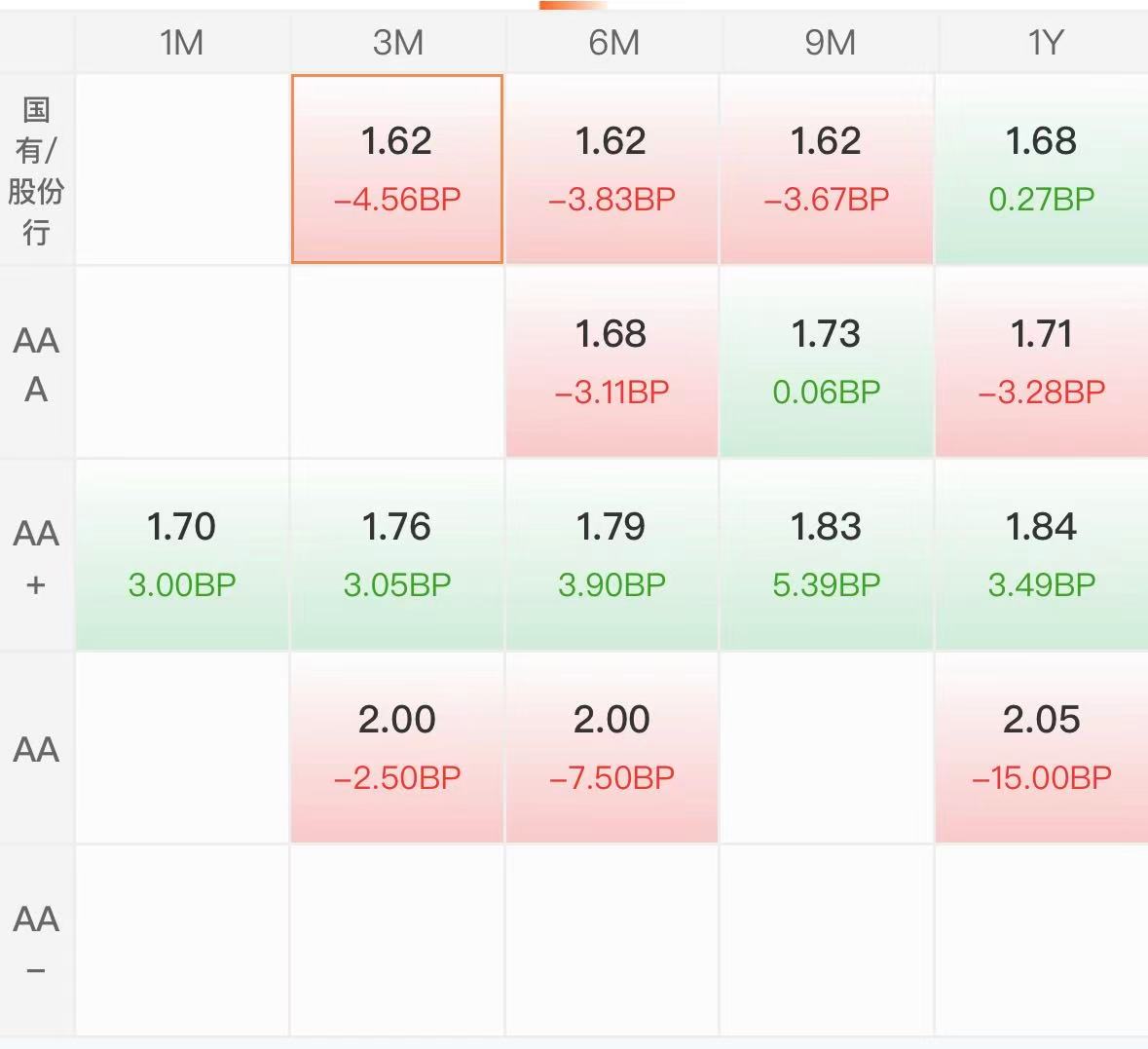1148x1049 pixels.
Task: Select the AA- row label
Action: [x=37, y=941]
